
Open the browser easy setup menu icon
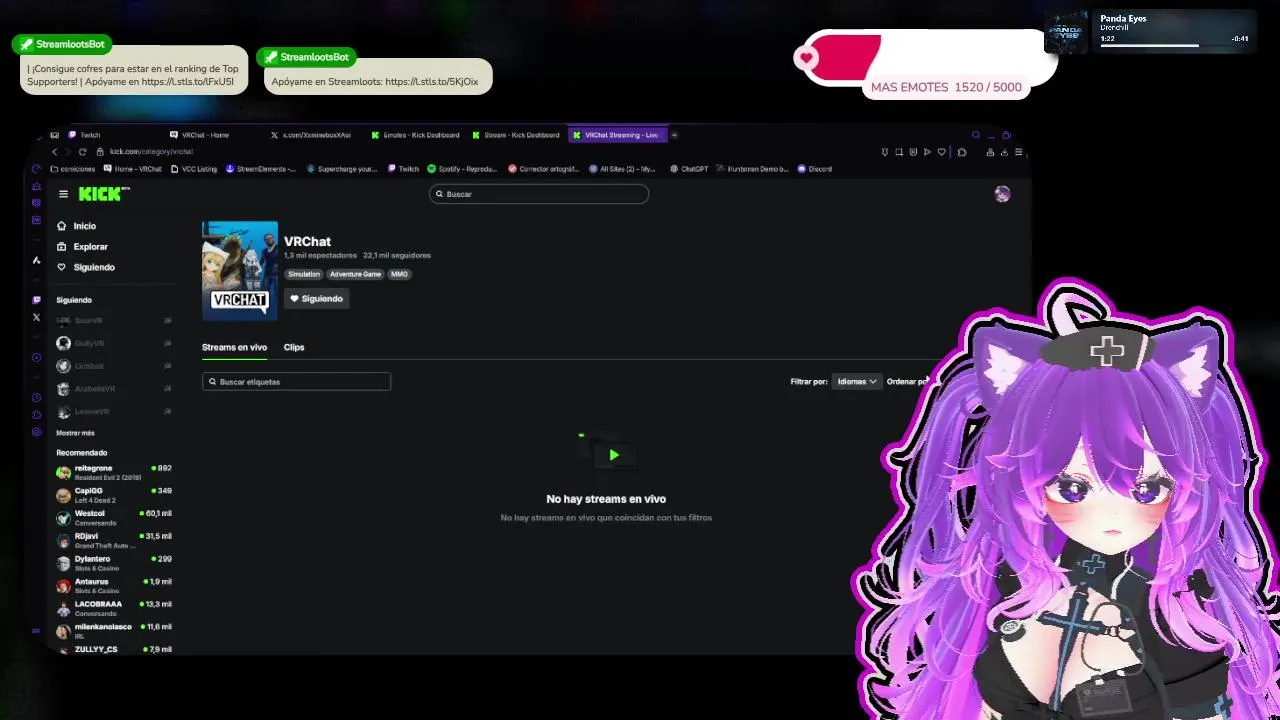(1018, 152)
